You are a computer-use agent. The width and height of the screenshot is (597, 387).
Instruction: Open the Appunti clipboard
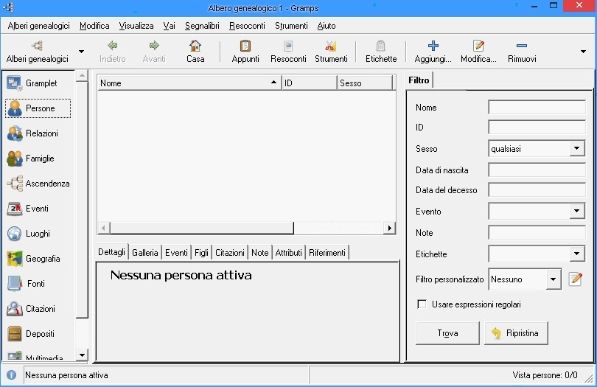click(245, 52)
